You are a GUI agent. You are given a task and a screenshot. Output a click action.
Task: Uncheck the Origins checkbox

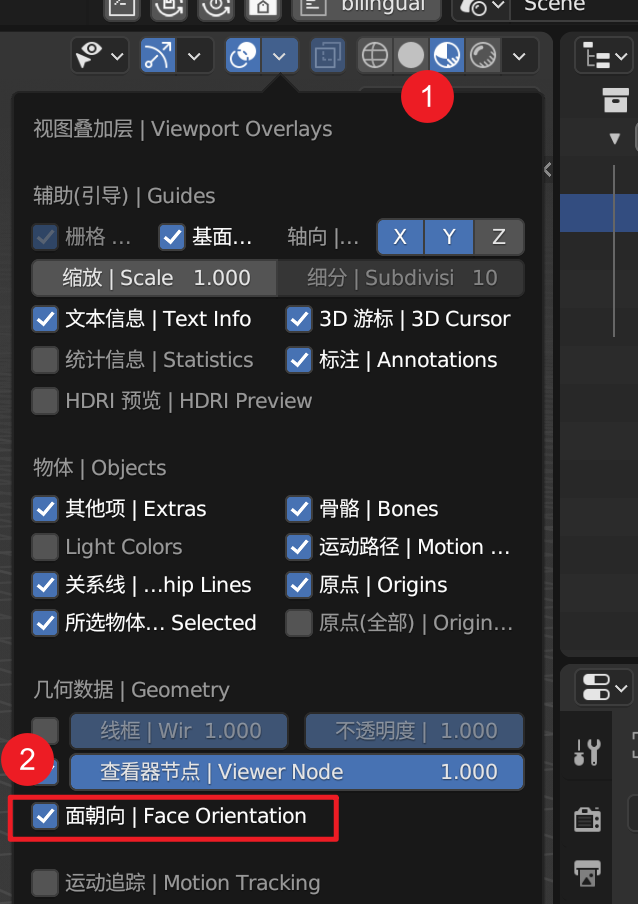(x=299, y=585)
